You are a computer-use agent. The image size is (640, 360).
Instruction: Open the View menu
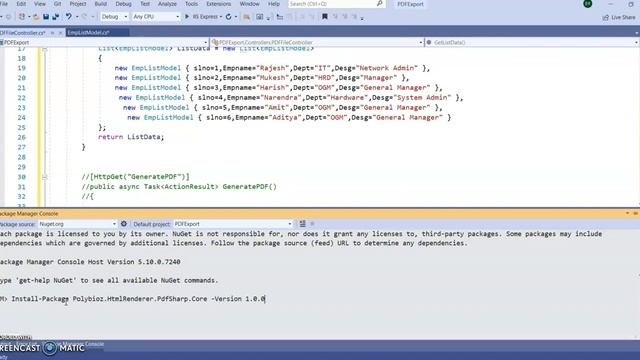pyautogui.click(x=40, y=4)
